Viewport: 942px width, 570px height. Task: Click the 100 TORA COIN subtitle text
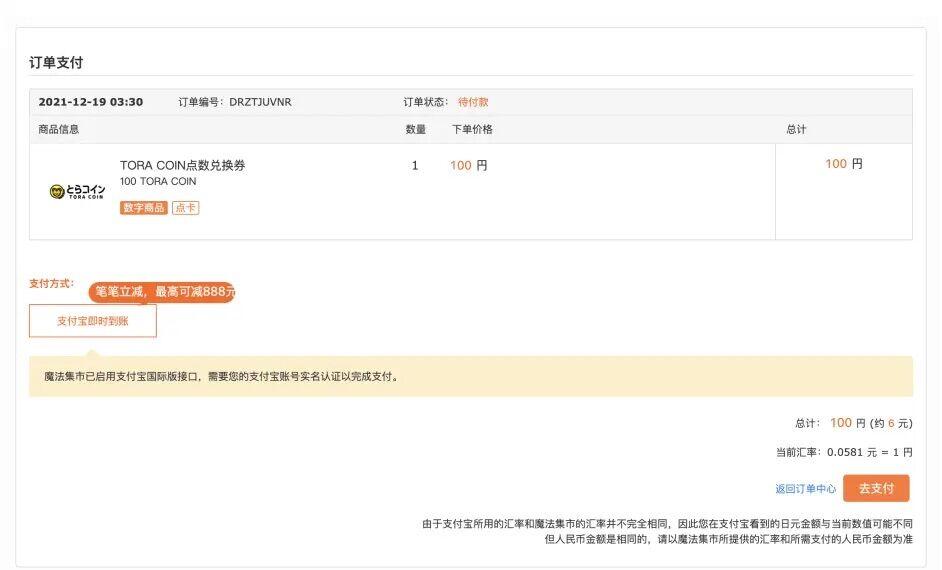(158, 181)
